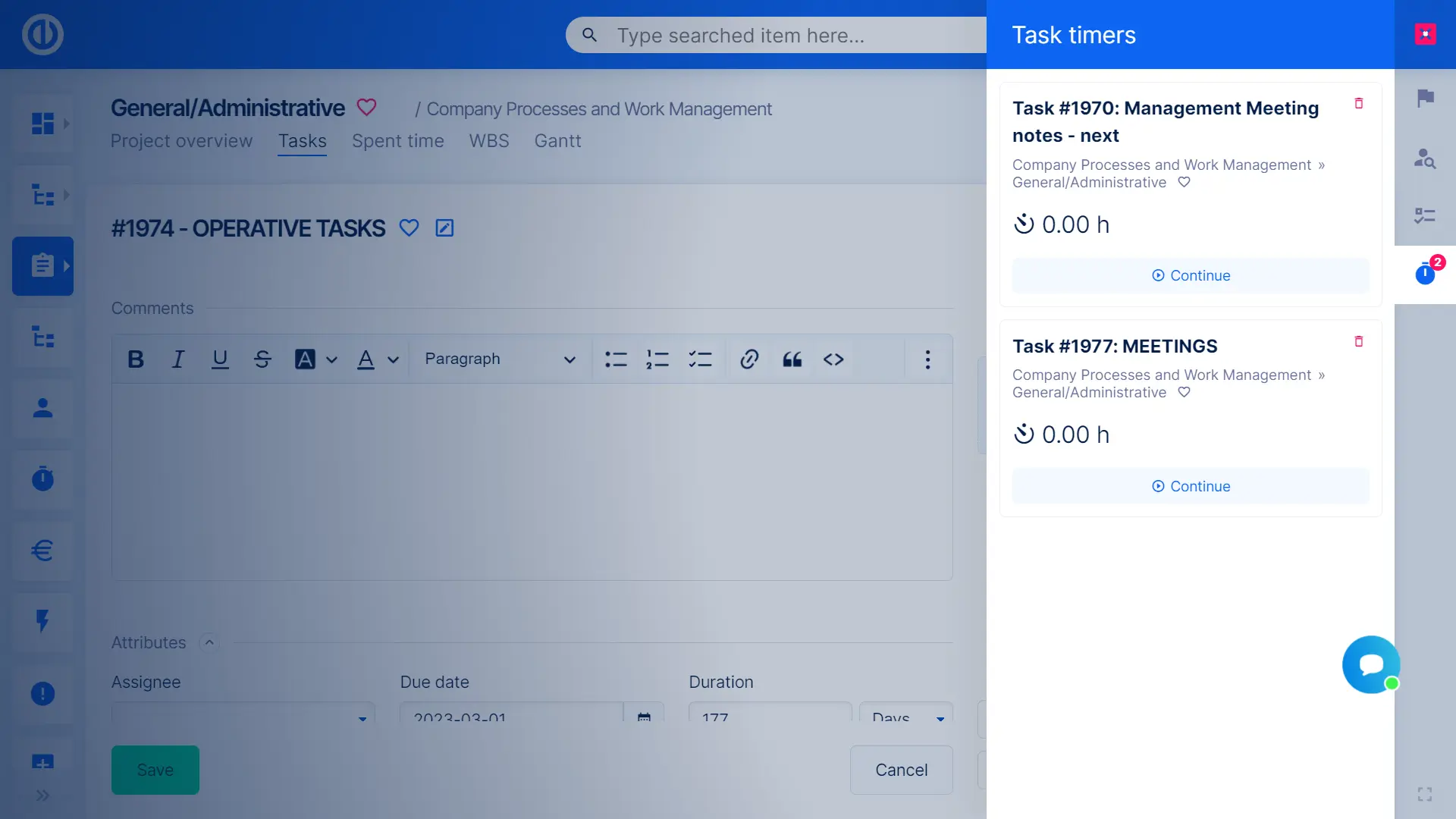This screenshot has height=819, width=1456.
Task: Open the live chat bubble
Action: coord(1370,664)
